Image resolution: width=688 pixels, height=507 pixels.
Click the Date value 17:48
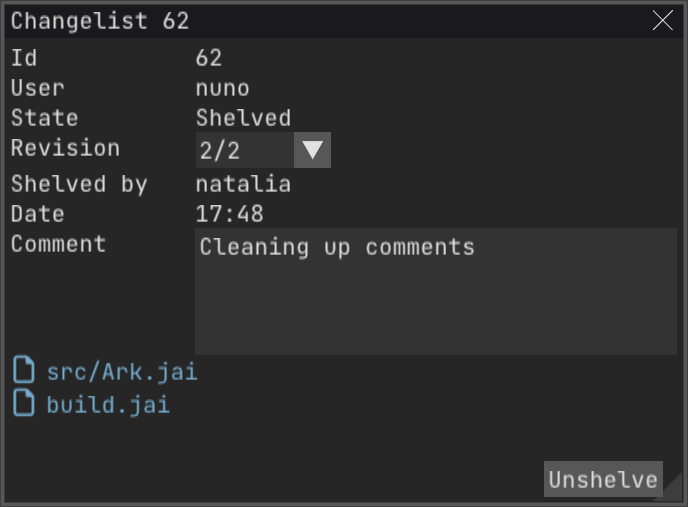click(229, 214)
